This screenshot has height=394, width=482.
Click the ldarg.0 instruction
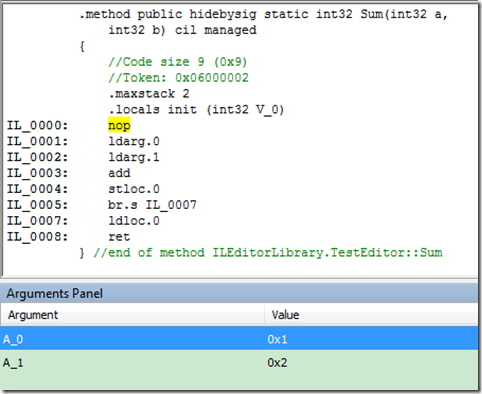pyautogui.click(x=134, y=141)
